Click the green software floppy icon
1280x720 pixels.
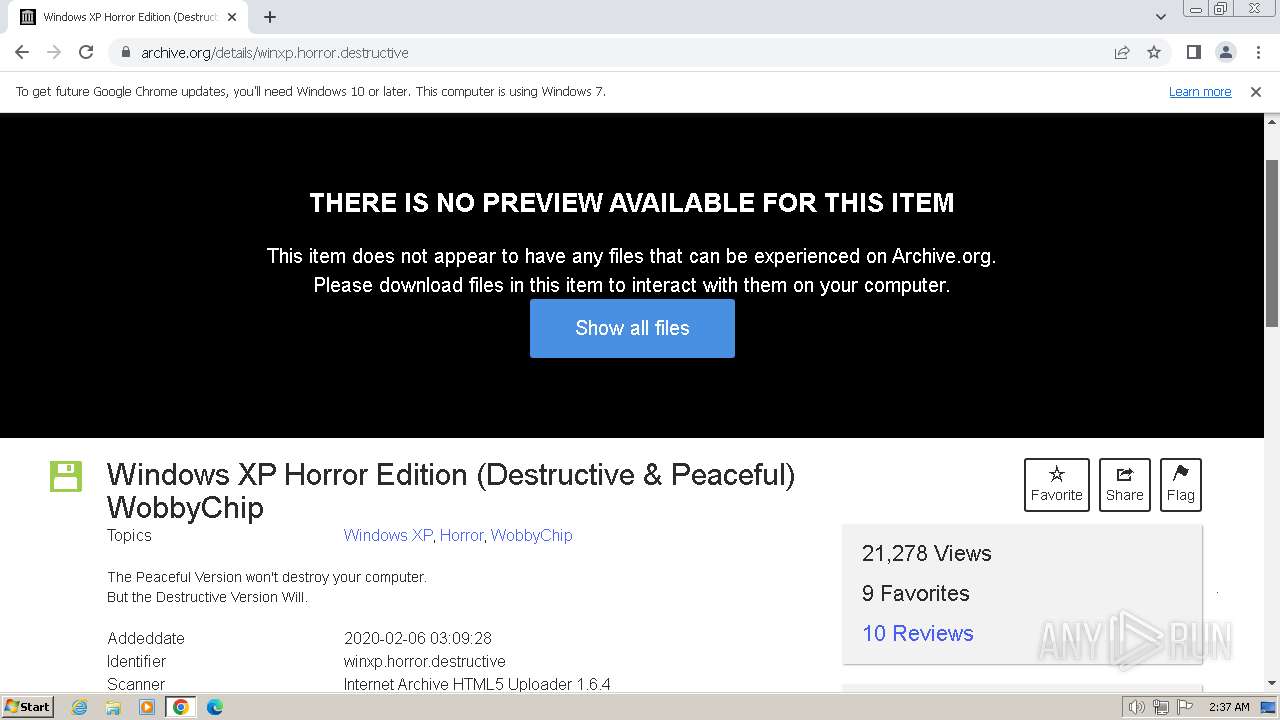[66, 476]
